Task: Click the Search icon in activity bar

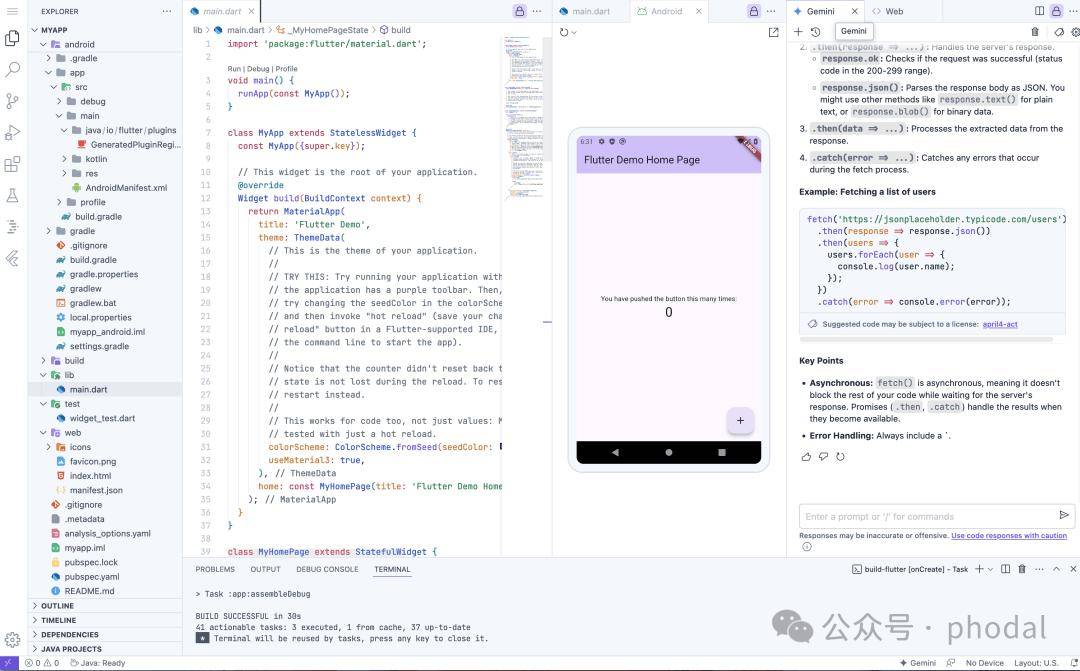Action: coord(13,70)
